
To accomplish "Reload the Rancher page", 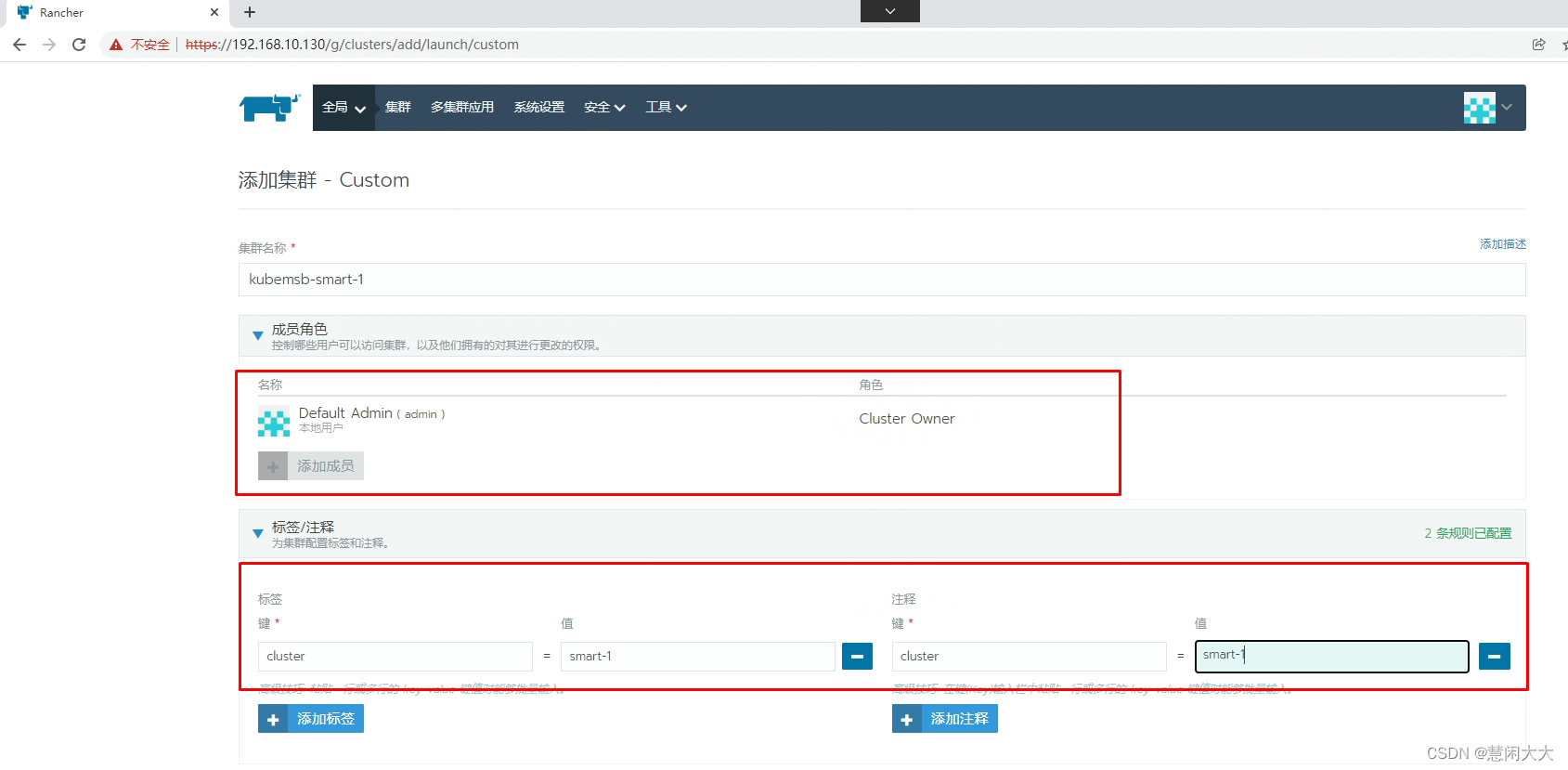I will (79, 45).
